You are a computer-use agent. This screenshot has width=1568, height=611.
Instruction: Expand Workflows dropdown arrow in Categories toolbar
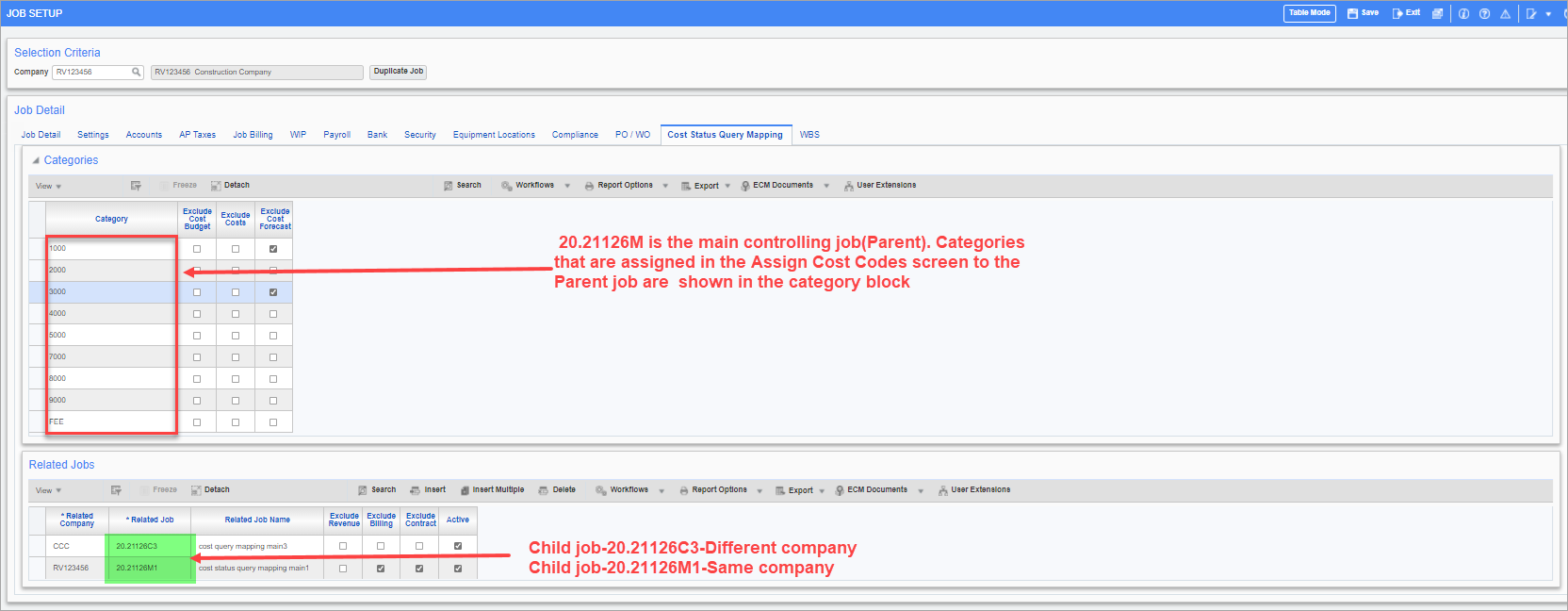pyautogui.click(x=567, y=186)
